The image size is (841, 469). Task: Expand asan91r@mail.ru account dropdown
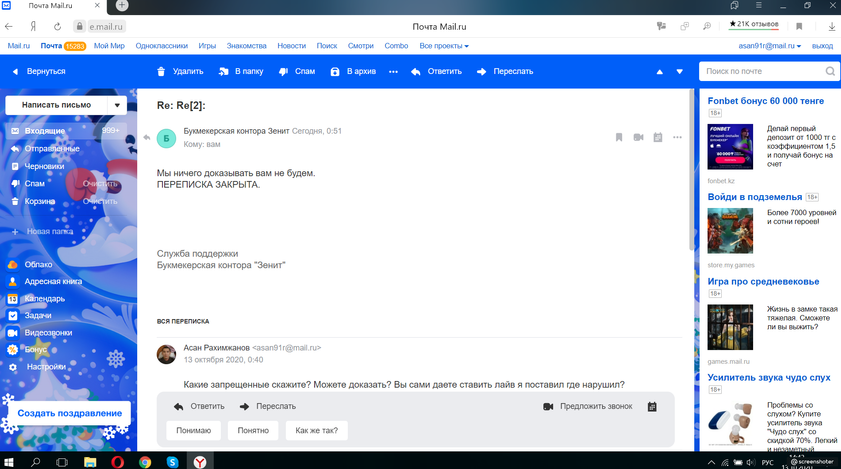[x=770, y=46]
